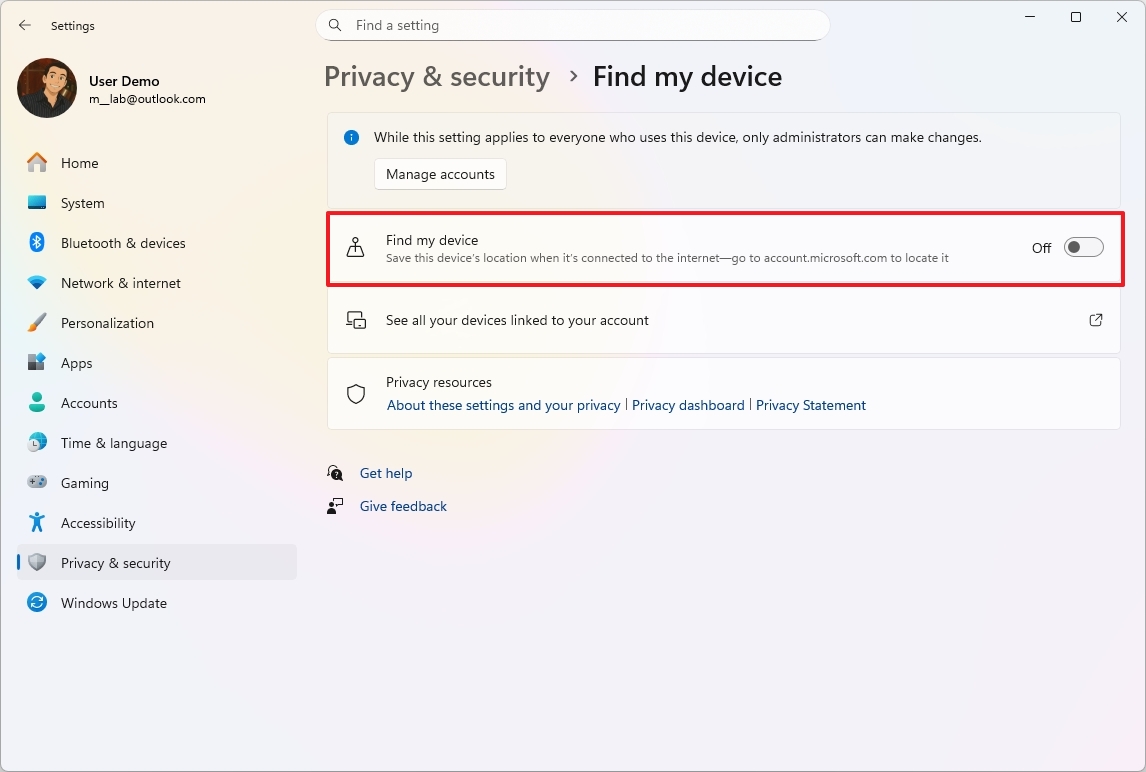This screenshot has height=772, width=1146.
Task: Click the Manage accounts button
Action: pos(440,173)
